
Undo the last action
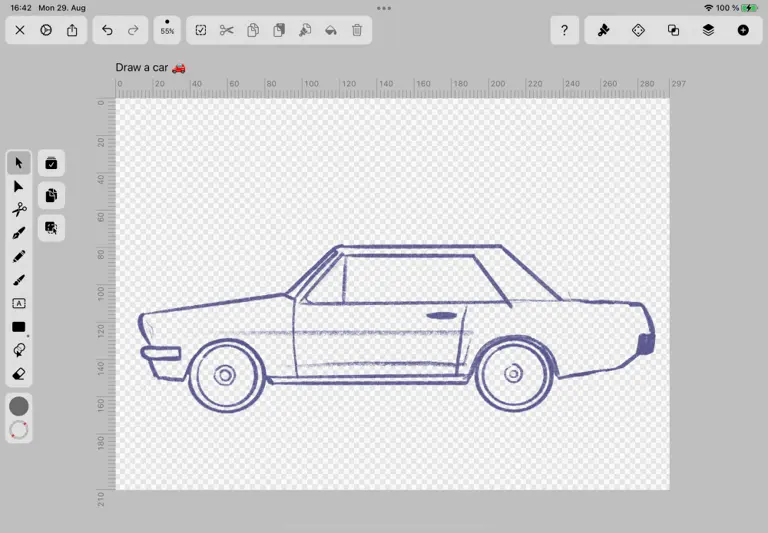tap(107, 30)
